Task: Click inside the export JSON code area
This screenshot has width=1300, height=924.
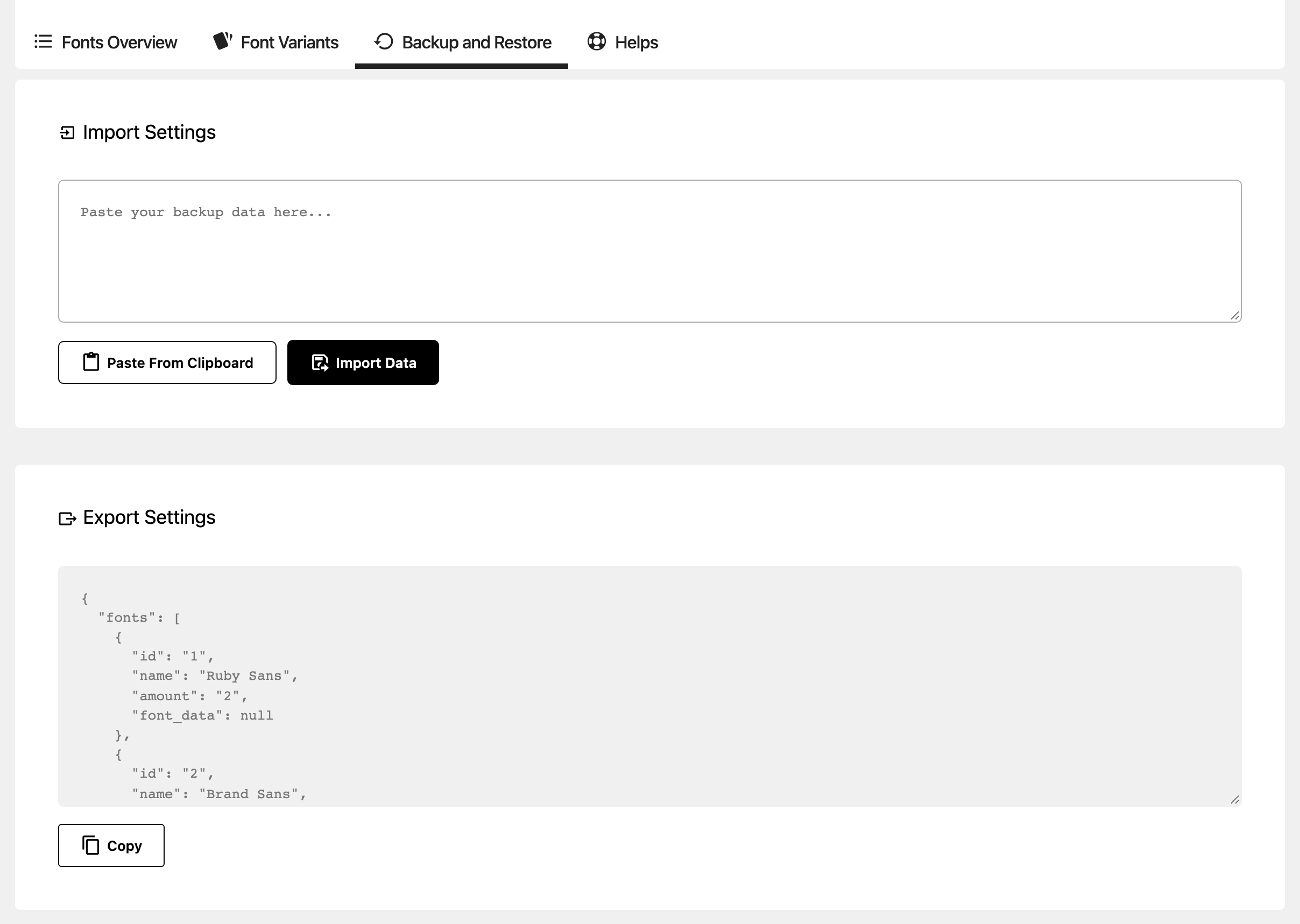Action: pyautogui.click(x=649, y=686)
